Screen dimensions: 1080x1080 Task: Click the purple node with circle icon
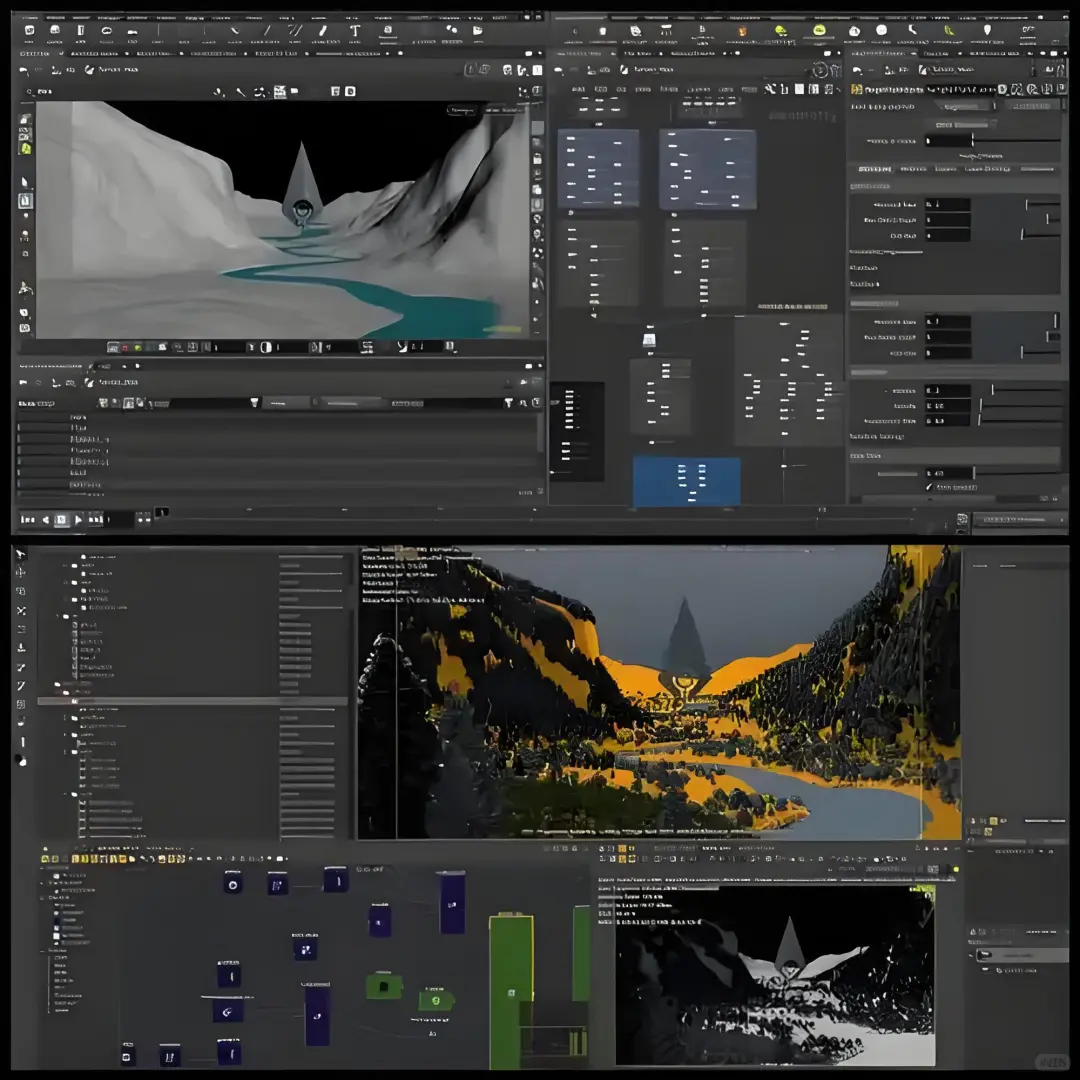[x=232, y=884]
